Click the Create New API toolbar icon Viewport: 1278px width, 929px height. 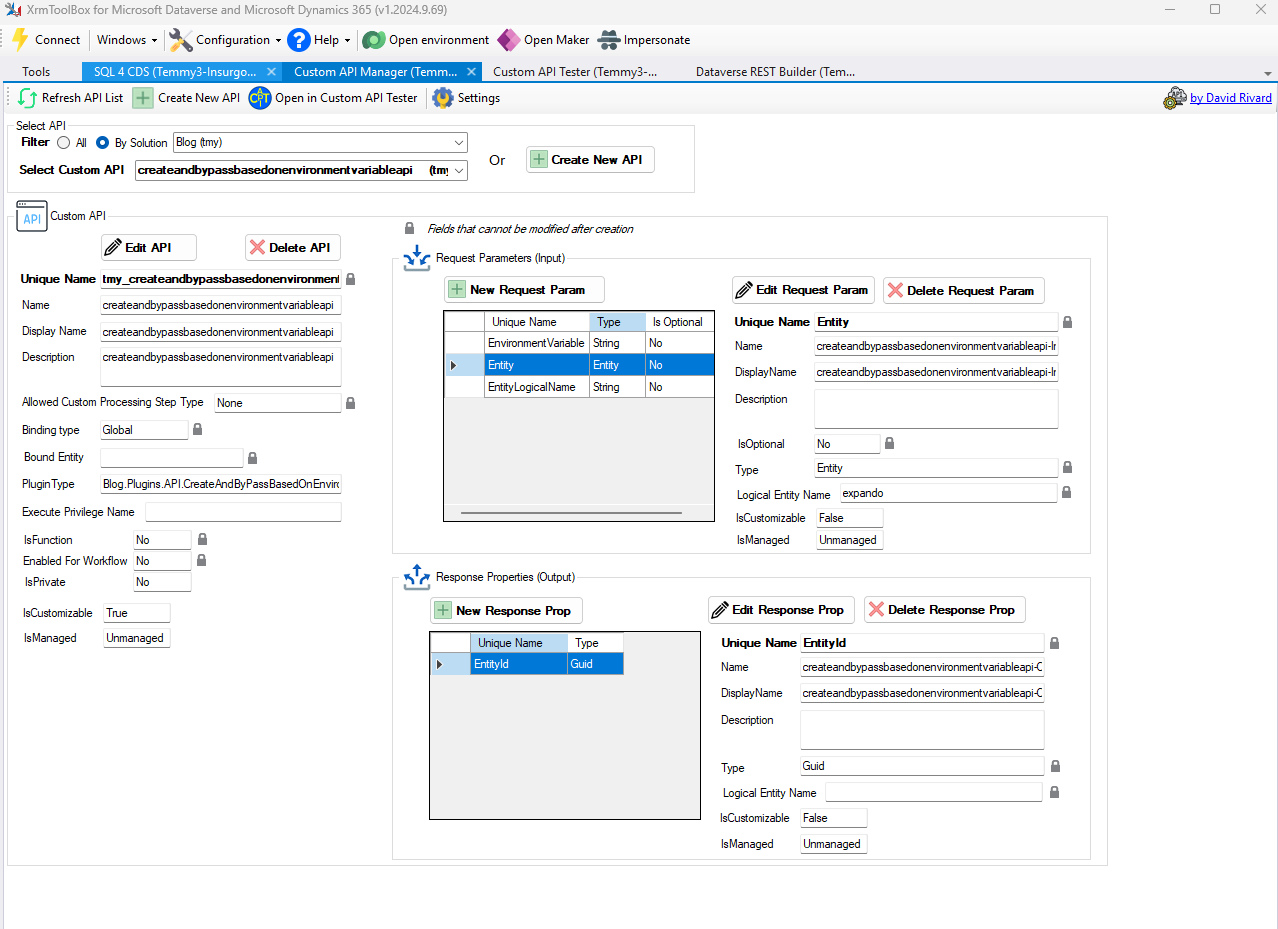tap(143, 98)
